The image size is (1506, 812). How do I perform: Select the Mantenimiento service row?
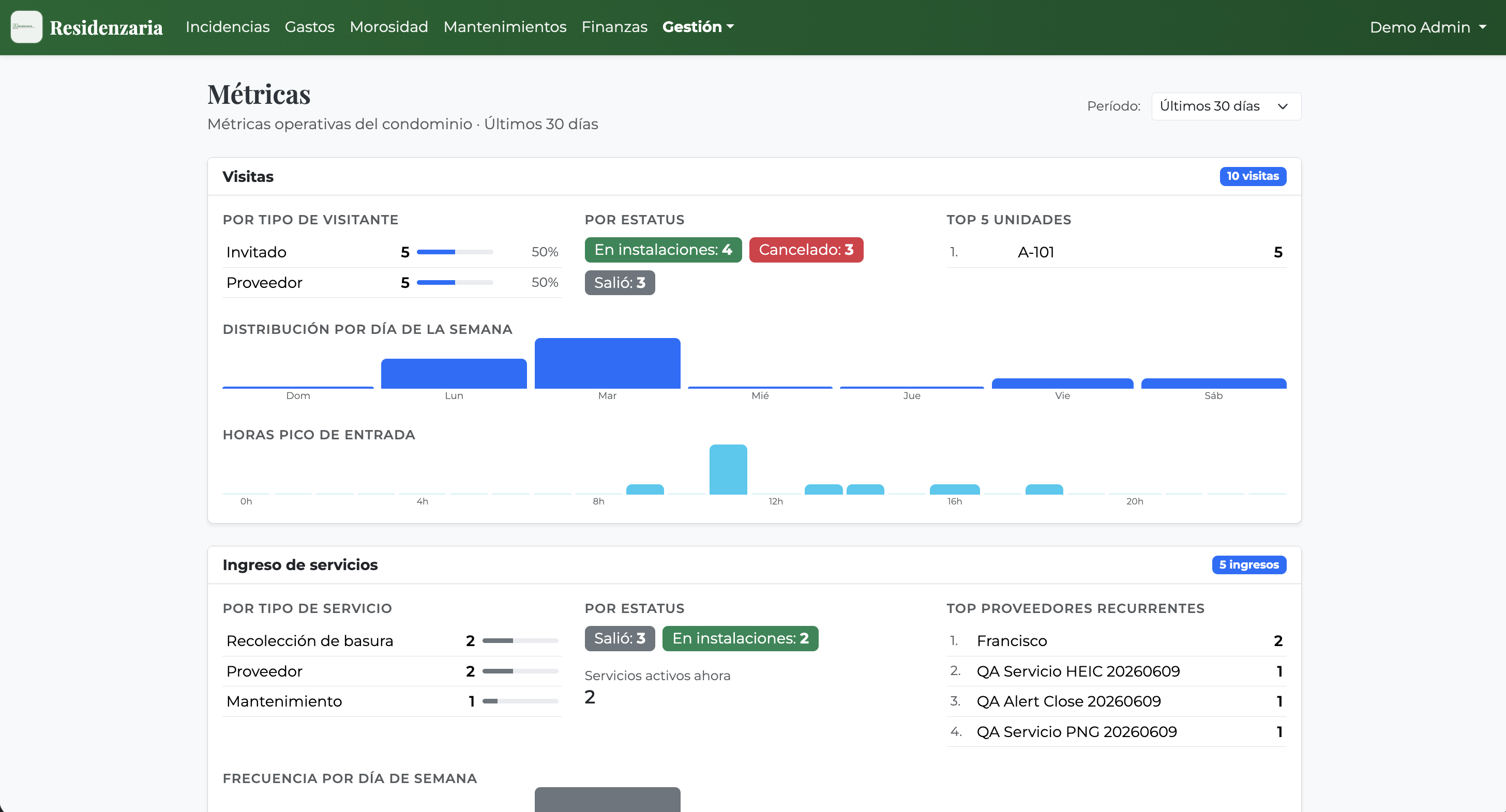coord(393,701)
